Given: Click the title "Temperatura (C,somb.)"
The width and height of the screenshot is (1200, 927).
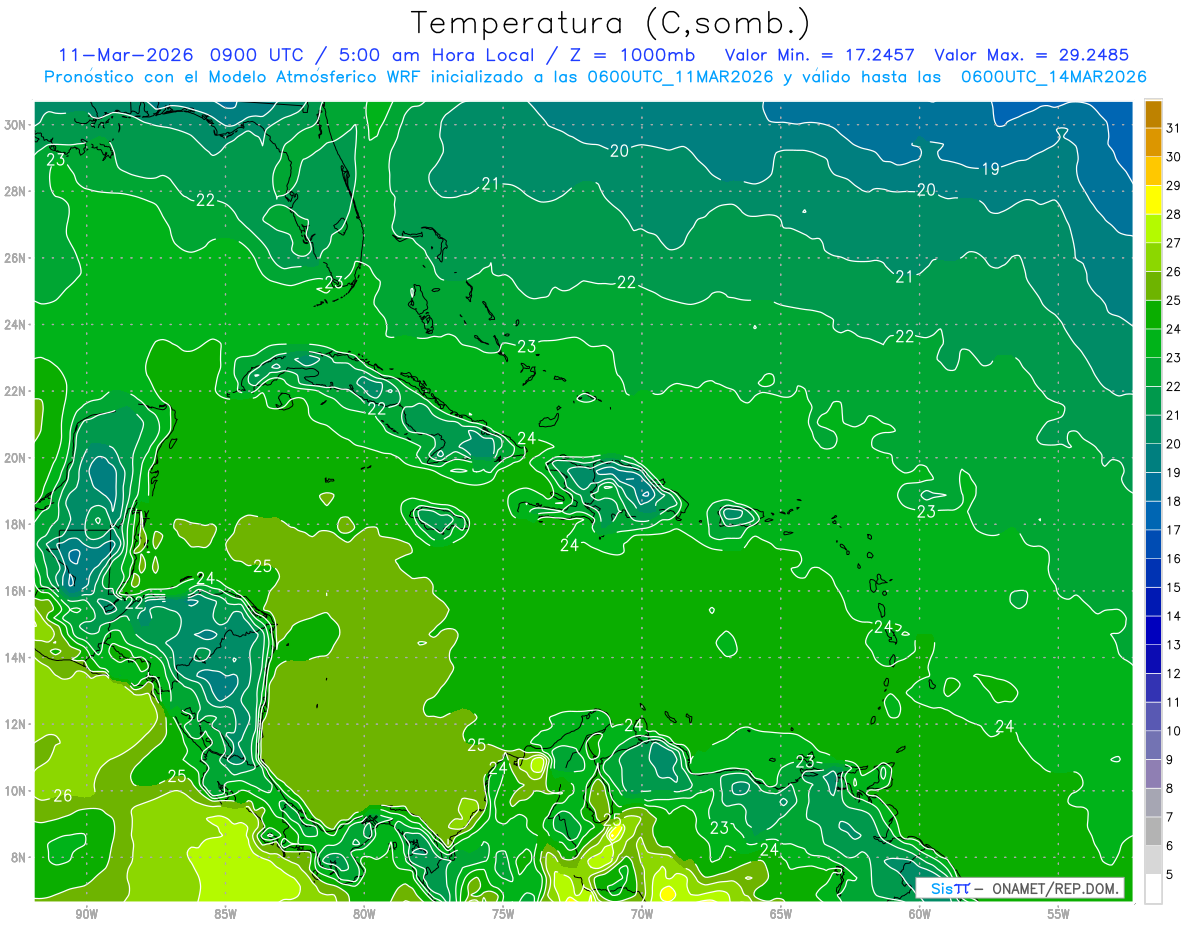Looking at the screenshot, I should (611, 22).
